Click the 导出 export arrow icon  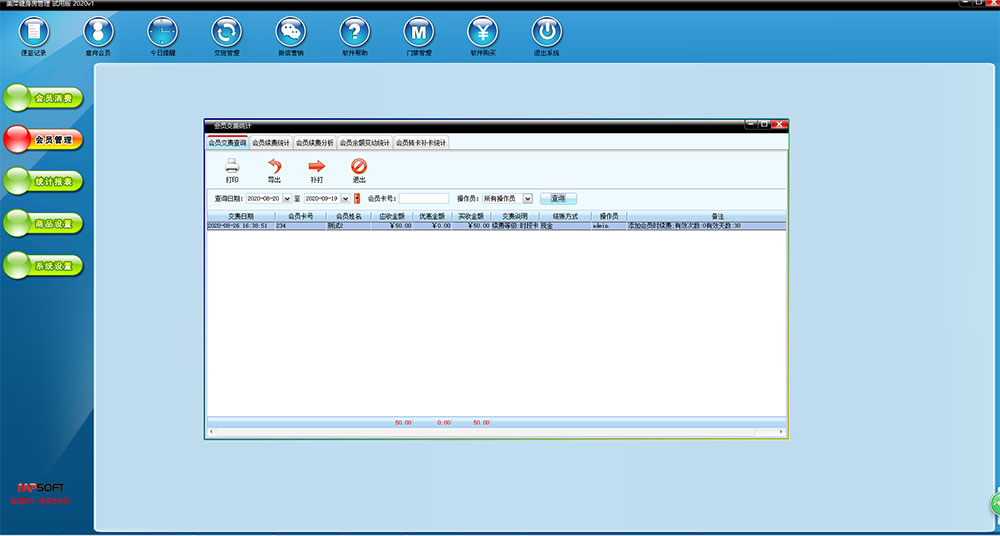274,167
